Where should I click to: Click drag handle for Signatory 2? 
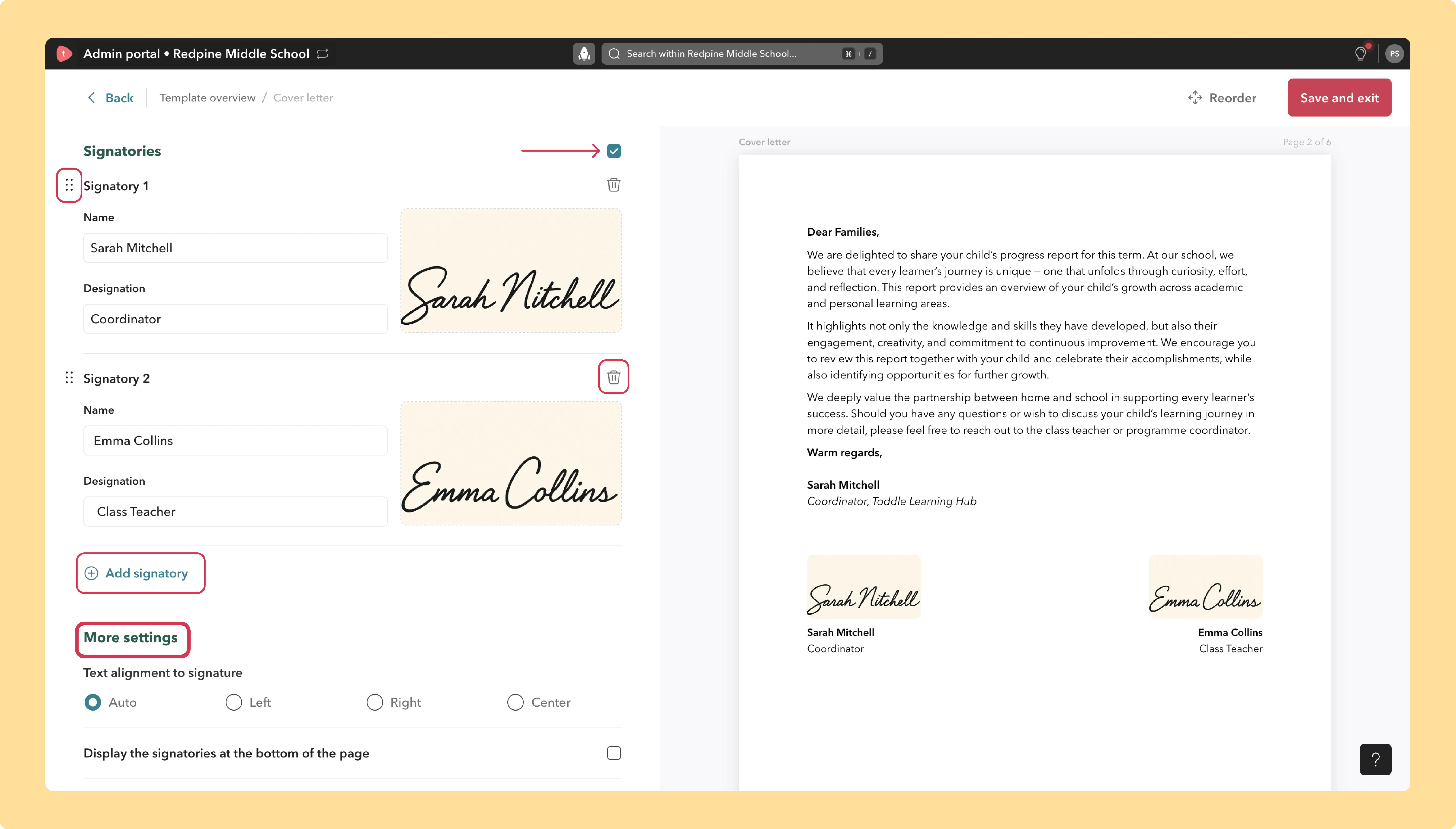[x=69, y=378]
